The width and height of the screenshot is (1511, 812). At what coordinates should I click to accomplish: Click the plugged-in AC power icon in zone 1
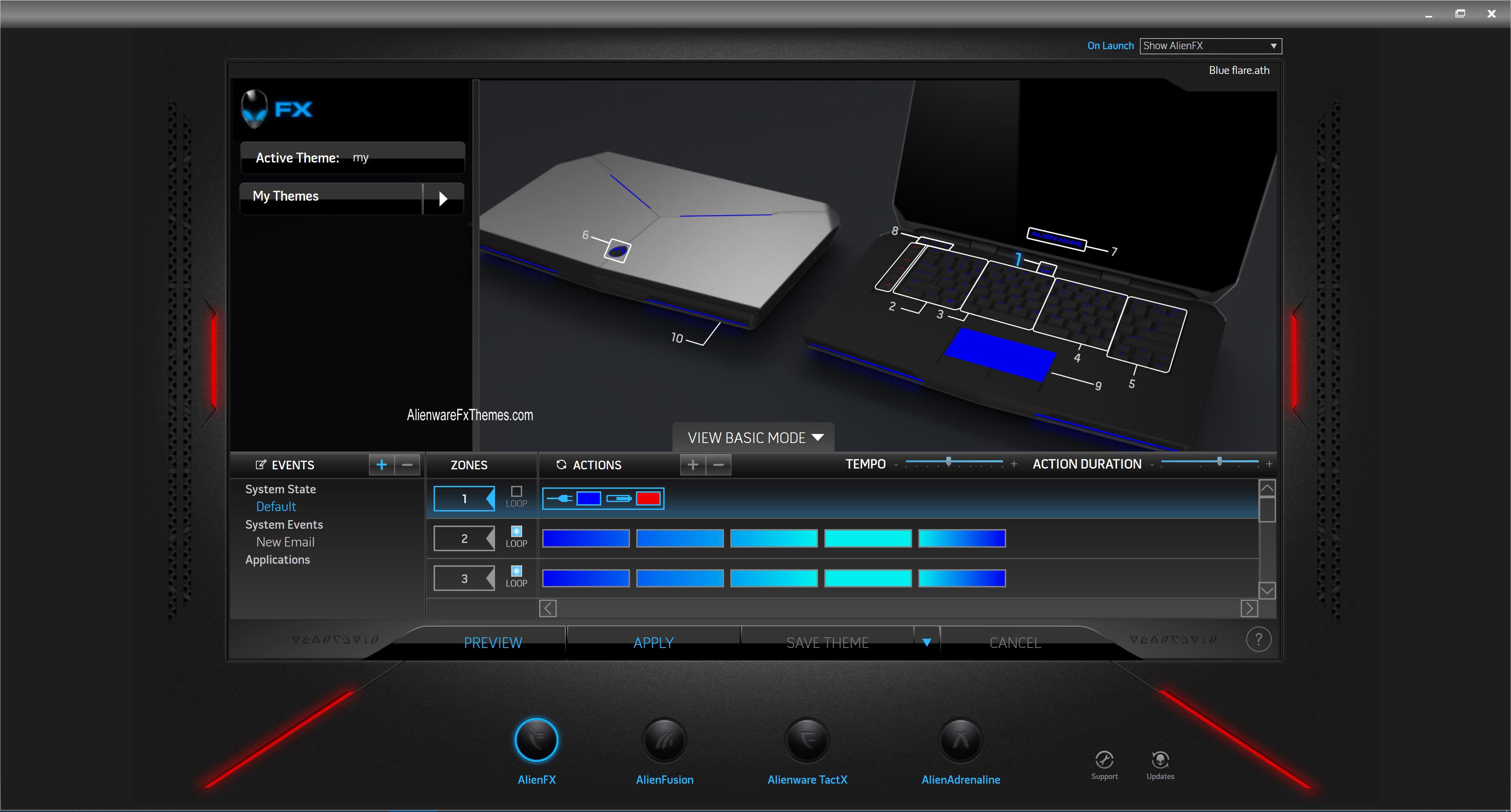(x=560, y=498)
